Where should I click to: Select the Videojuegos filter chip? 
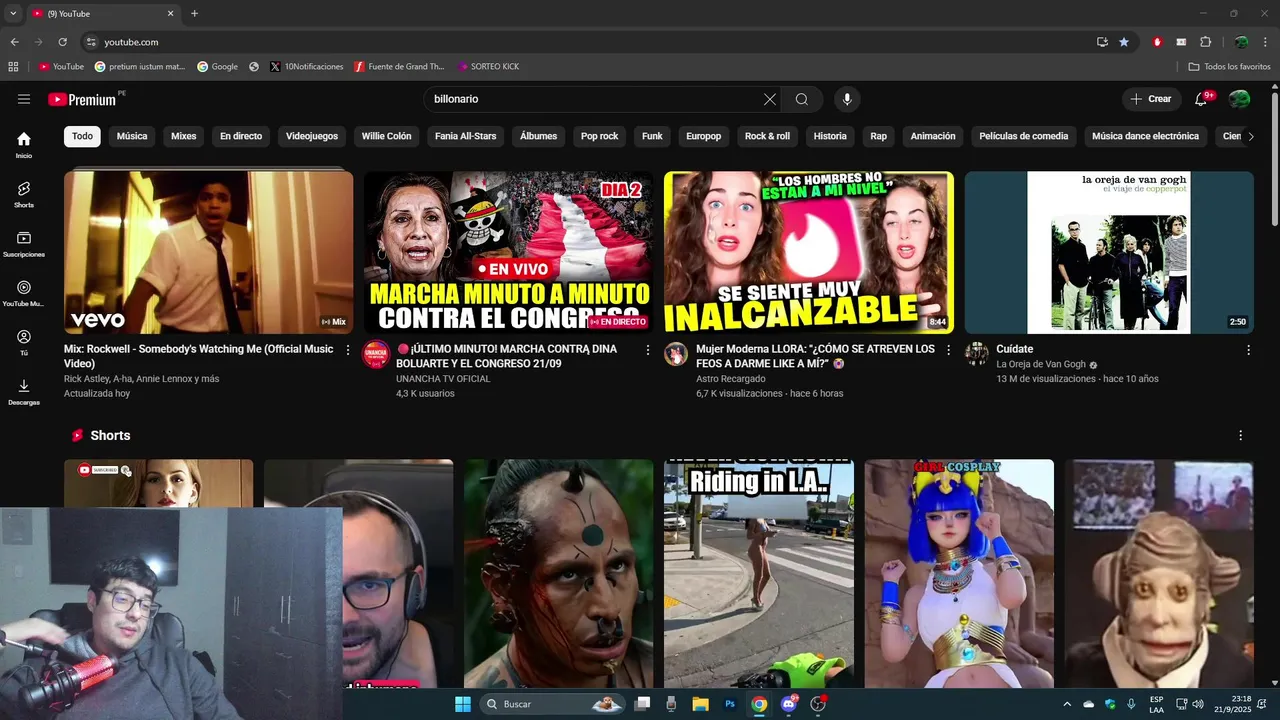click(x=312, y=136)
